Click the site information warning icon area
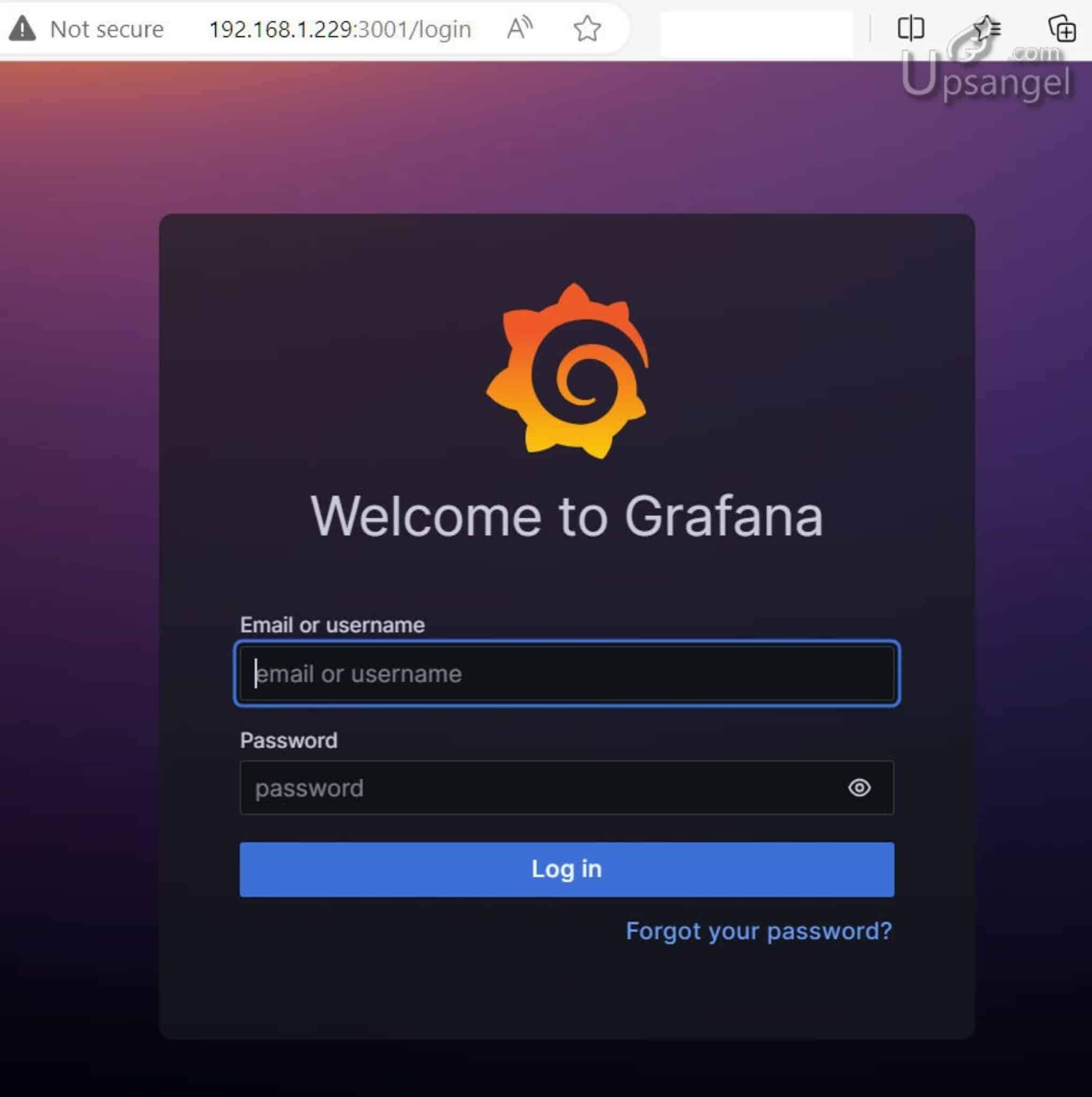 coord(22,28)
